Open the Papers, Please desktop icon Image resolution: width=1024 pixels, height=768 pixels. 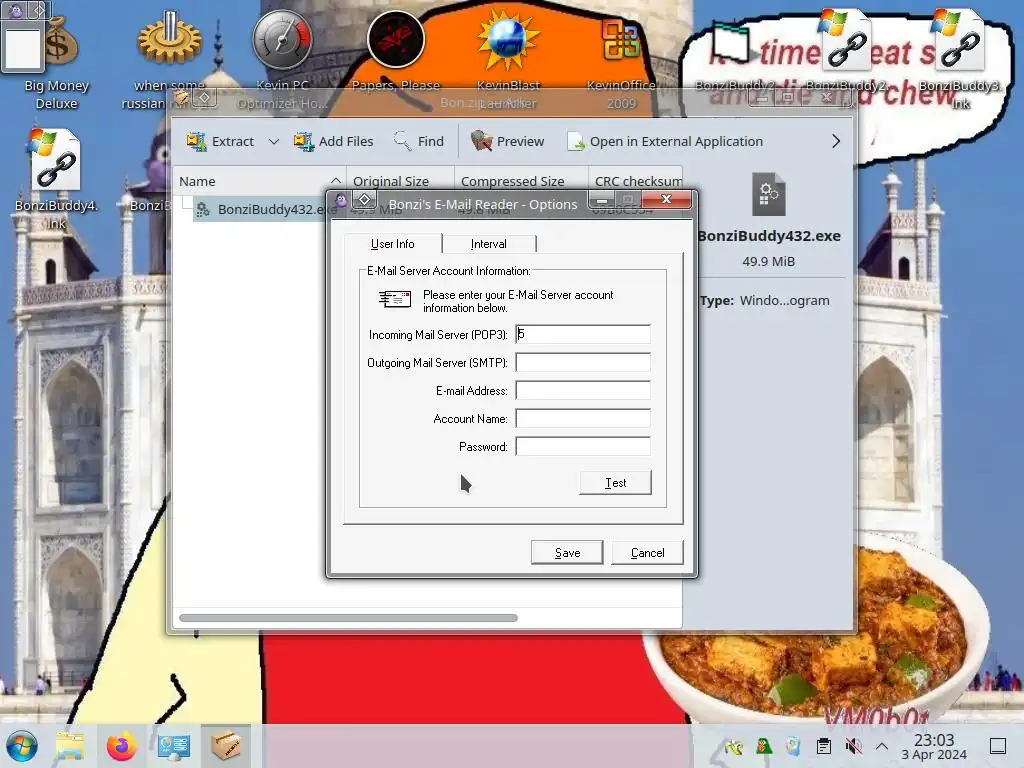[x=396, y=52]
